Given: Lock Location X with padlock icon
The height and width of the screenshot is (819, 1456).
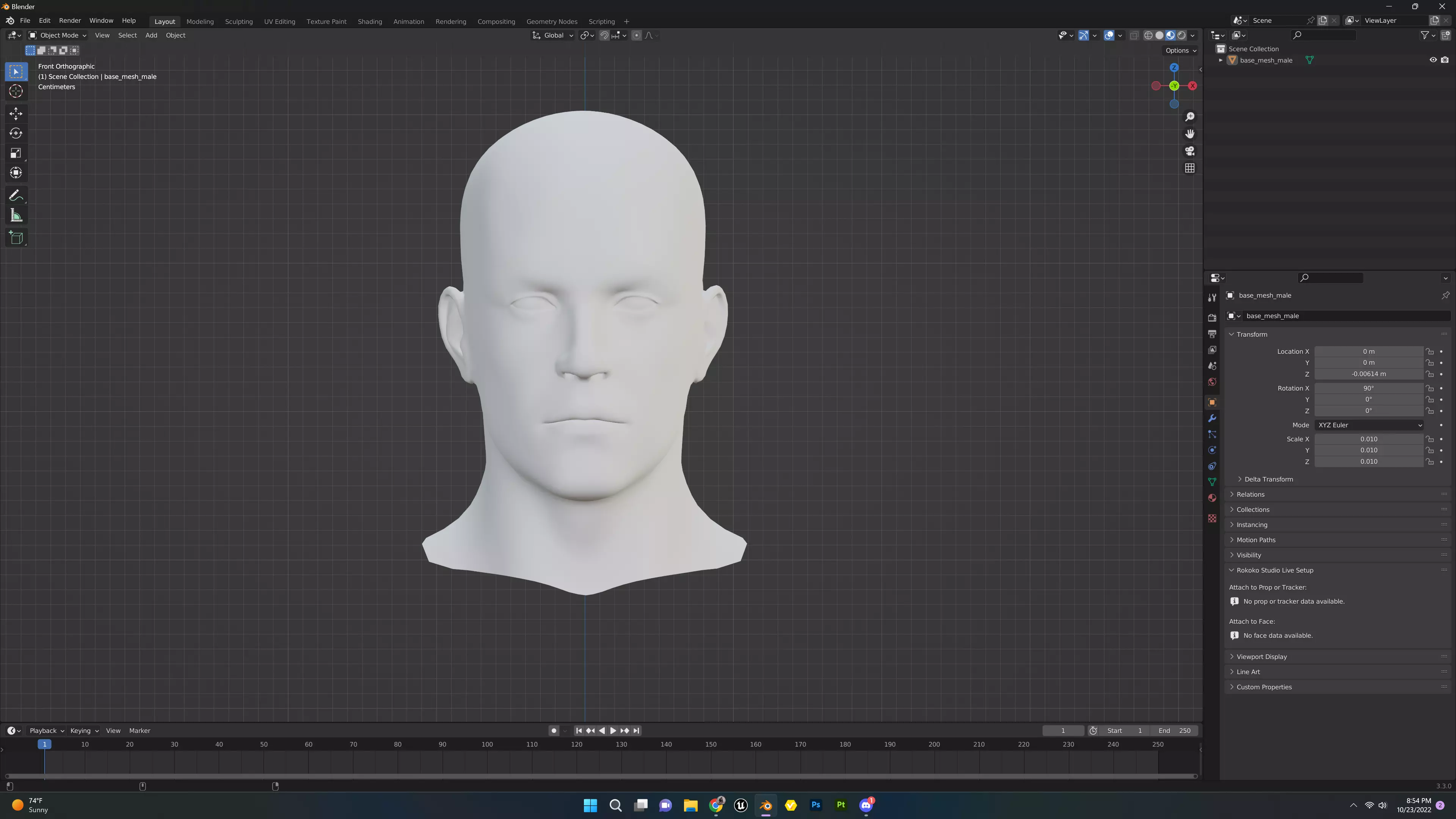Looking at the screenshot, I should 1429,351.
